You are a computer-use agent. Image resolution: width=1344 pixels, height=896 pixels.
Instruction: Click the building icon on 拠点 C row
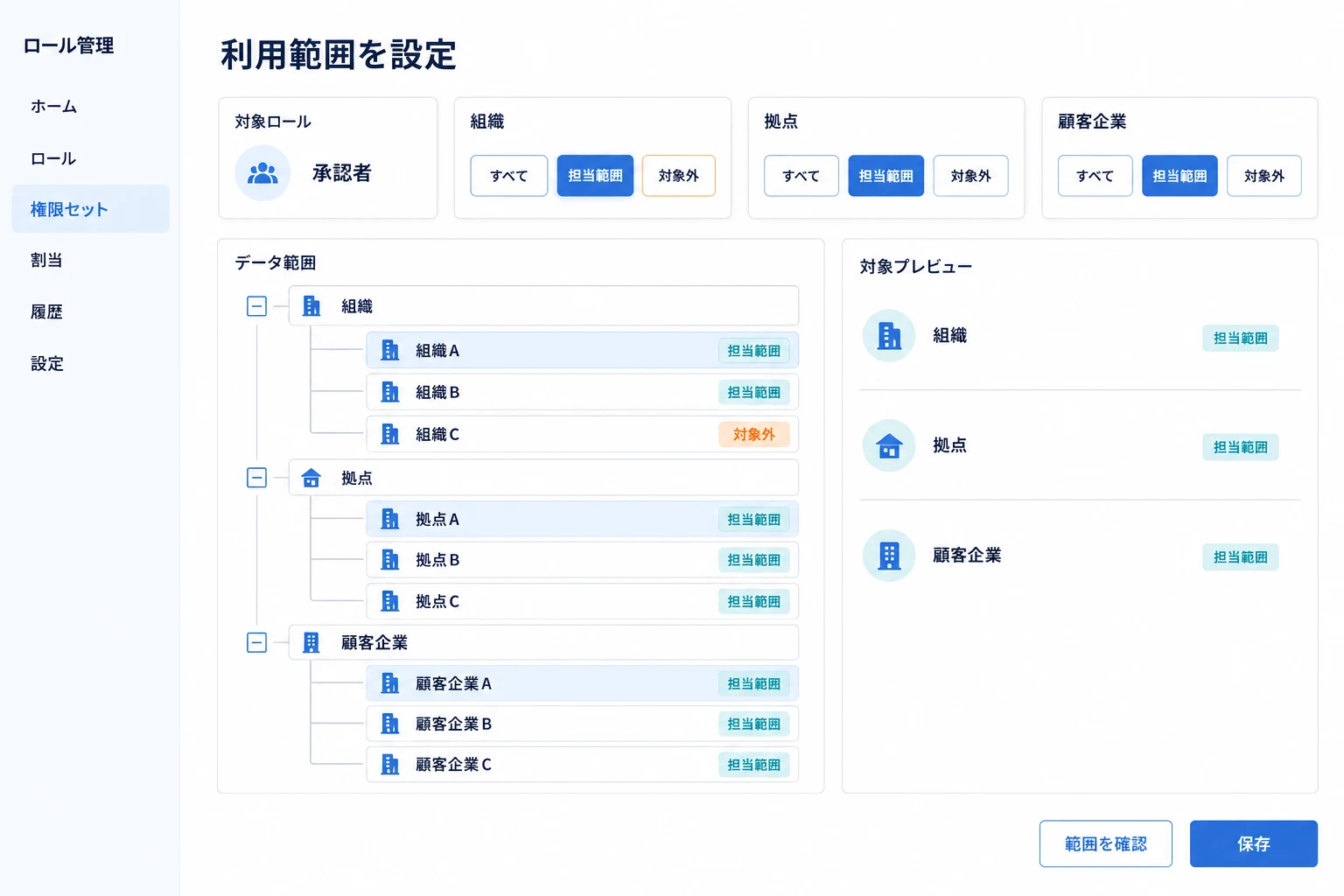pyautogui.click(x=390, y=601)
